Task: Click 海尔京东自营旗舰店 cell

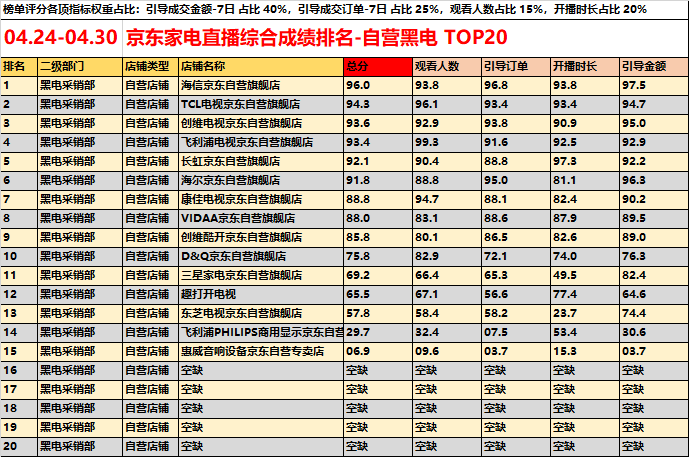Action: pos(261,180)
